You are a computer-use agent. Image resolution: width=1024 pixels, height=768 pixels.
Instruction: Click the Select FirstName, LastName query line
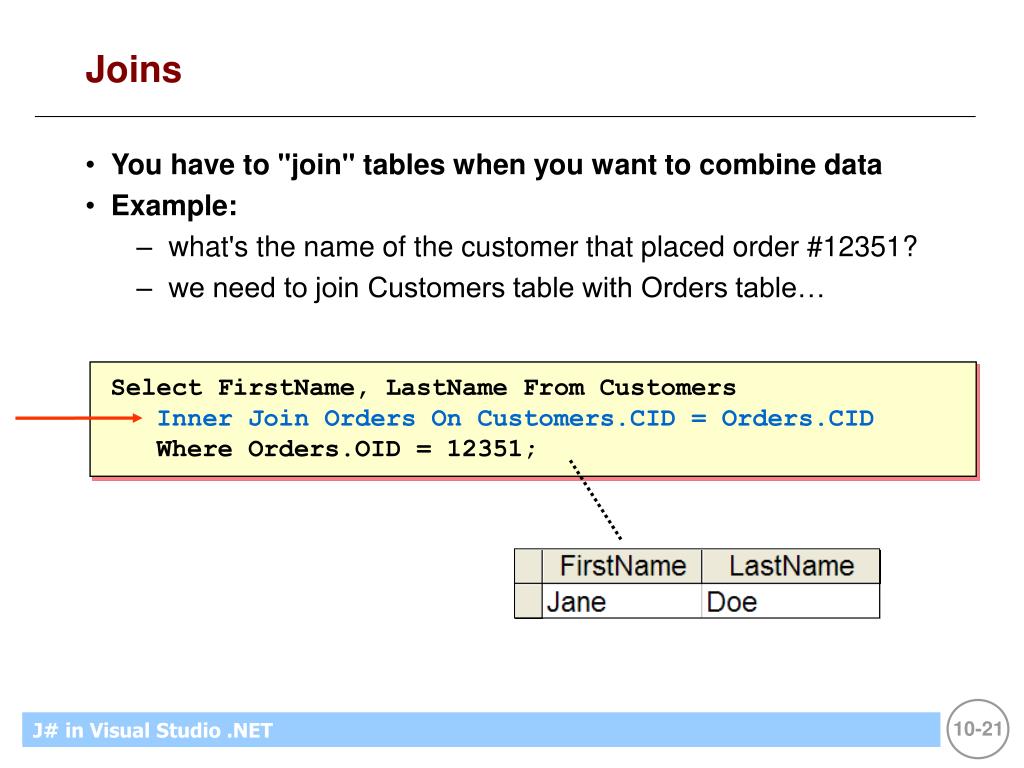point(423,388)
